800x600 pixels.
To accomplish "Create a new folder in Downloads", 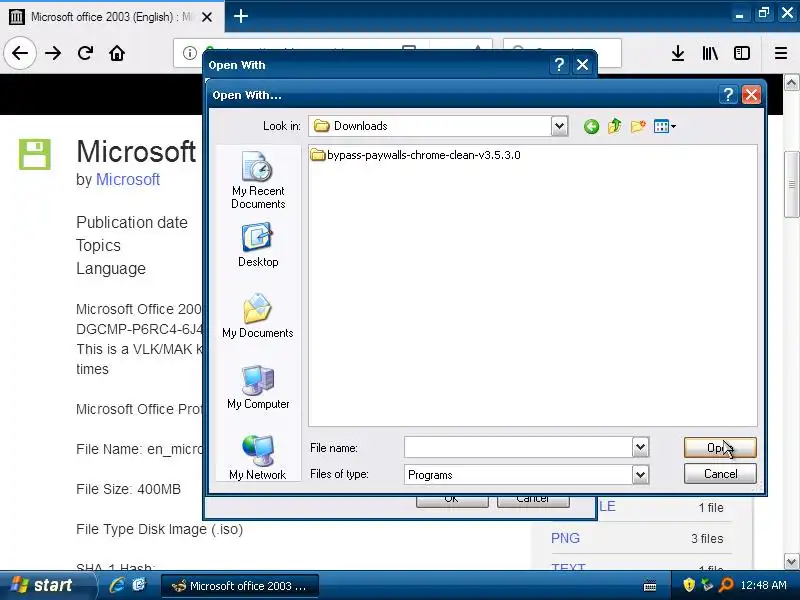I will pyautogui.click(x=638, y=126).
